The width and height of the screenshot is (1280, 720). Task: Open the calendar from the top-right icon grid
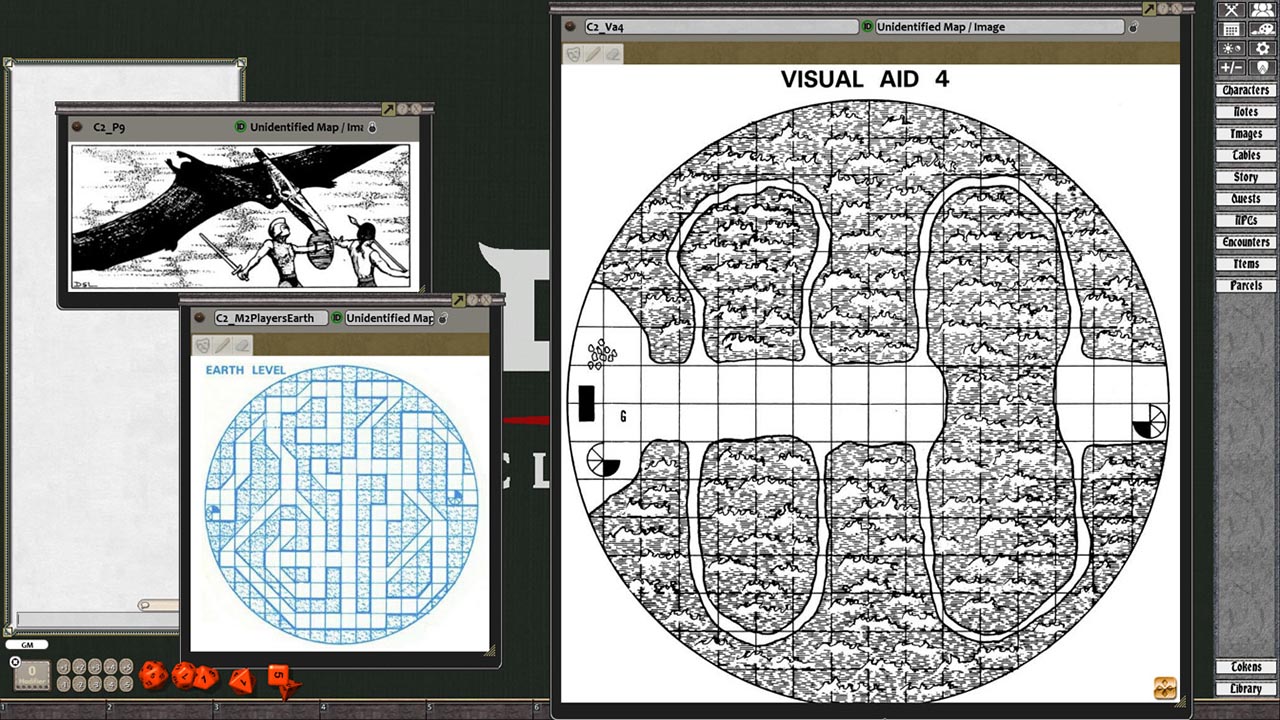(1232, 29)
